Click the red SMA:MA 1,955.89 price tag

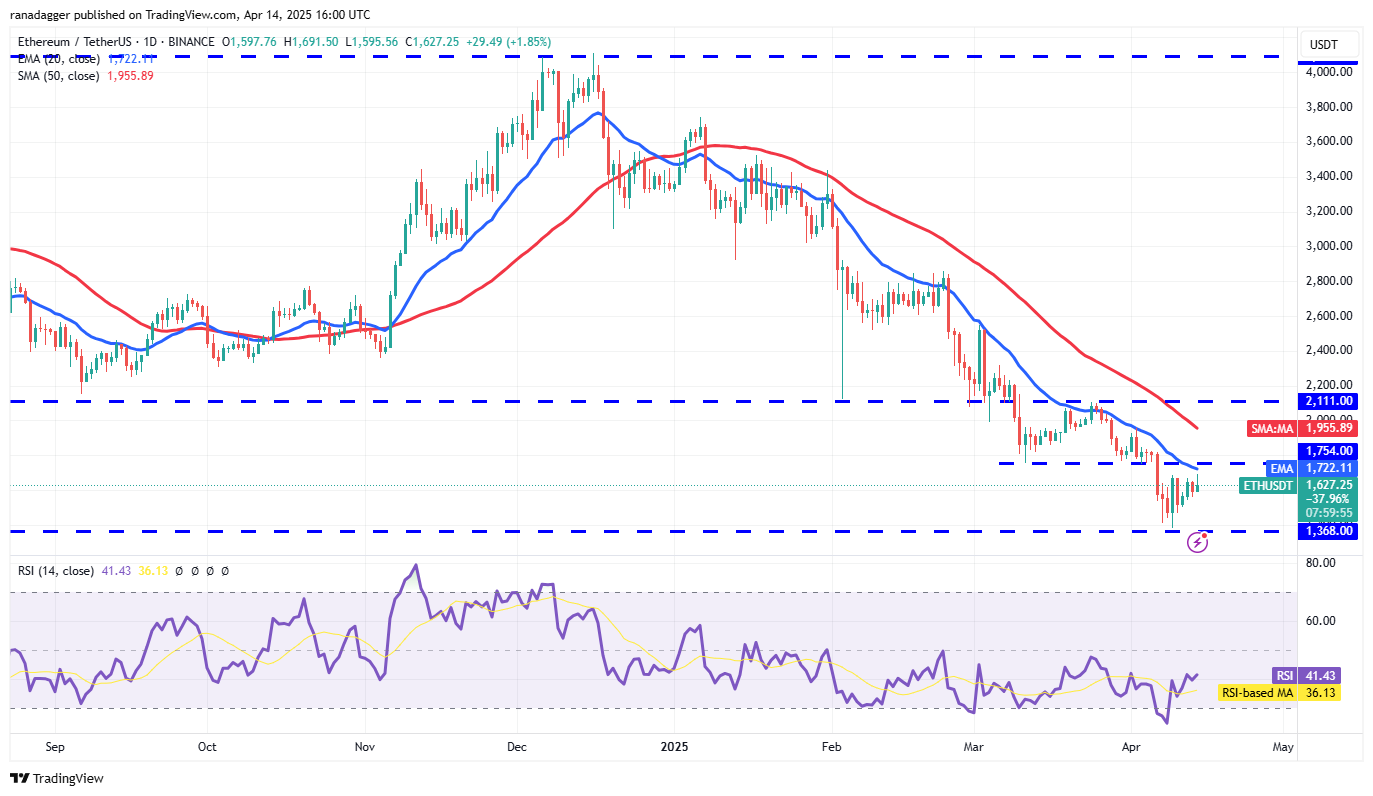[1301, 428]
